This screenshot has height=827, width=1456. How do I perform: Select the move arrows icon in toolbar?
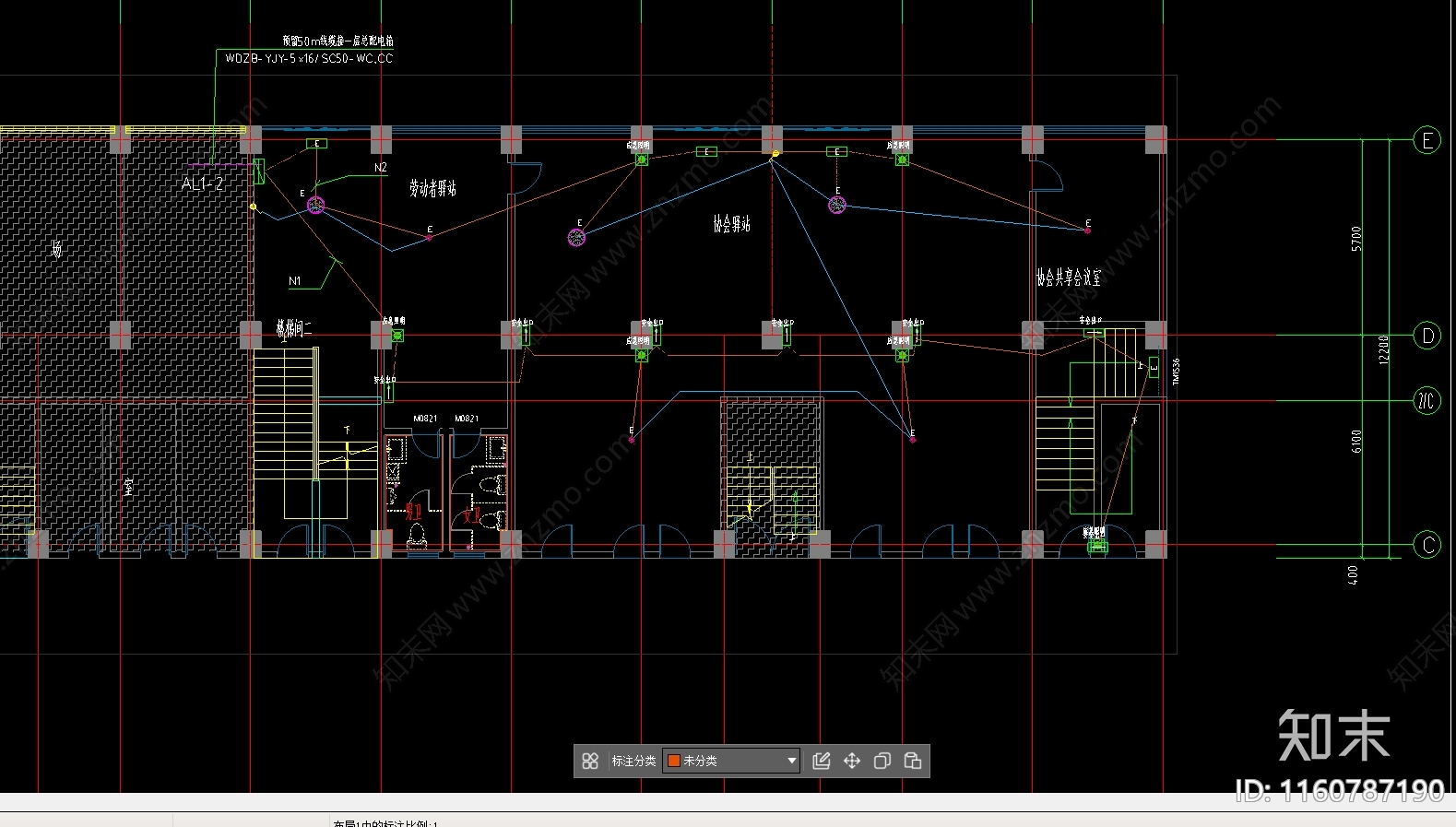coord(852,761)
